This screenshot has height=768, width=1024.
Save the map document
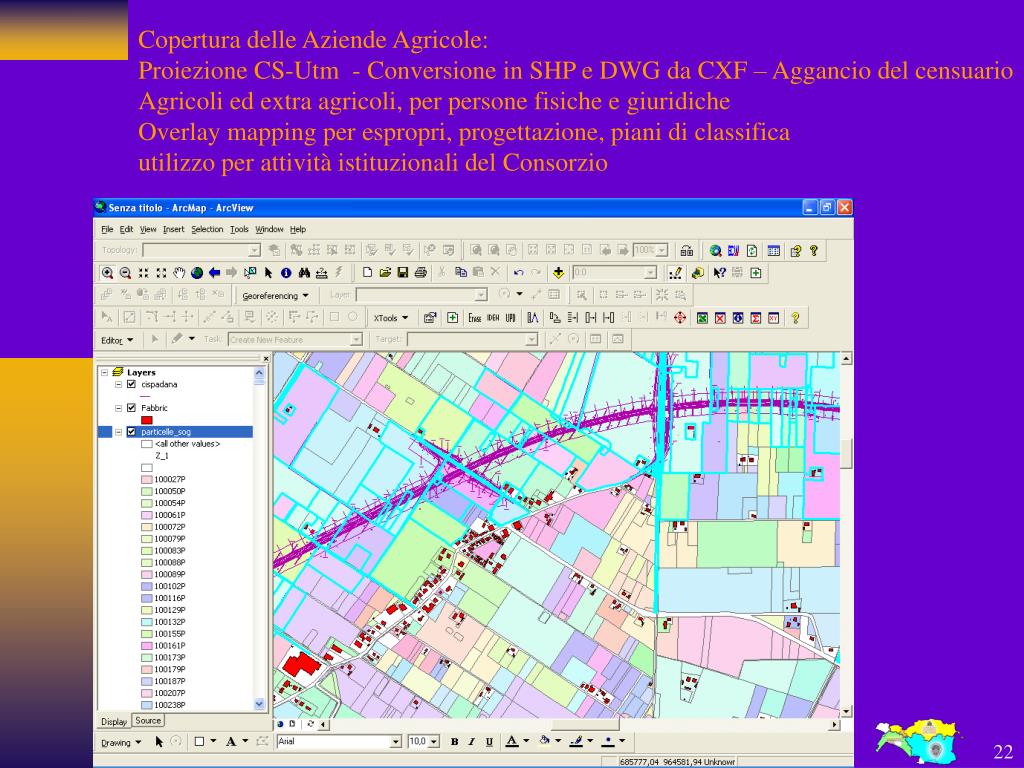pyautogui.click(x=402, y=272)
